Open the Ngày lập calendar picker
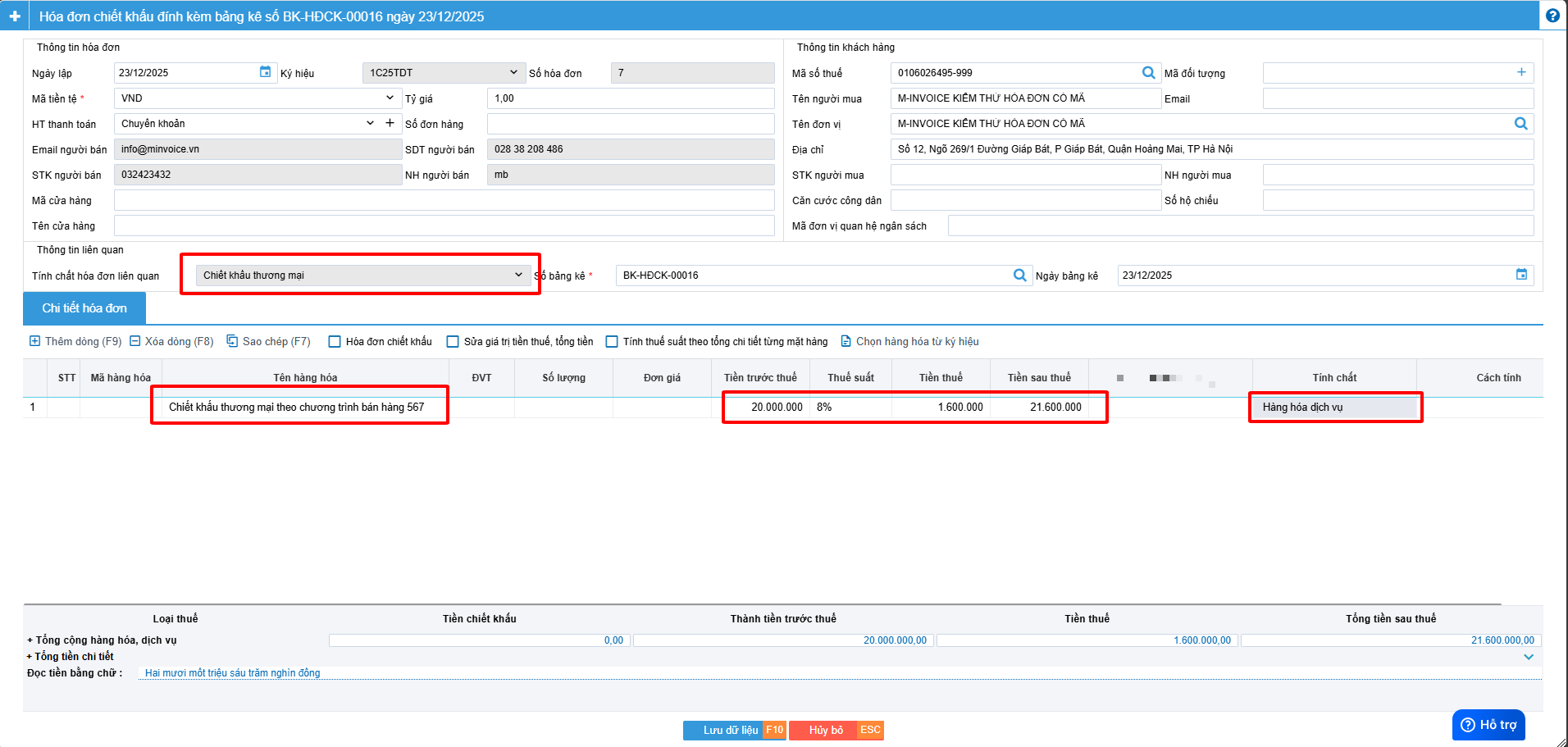1568x747 pixels. tap(265, 72)
